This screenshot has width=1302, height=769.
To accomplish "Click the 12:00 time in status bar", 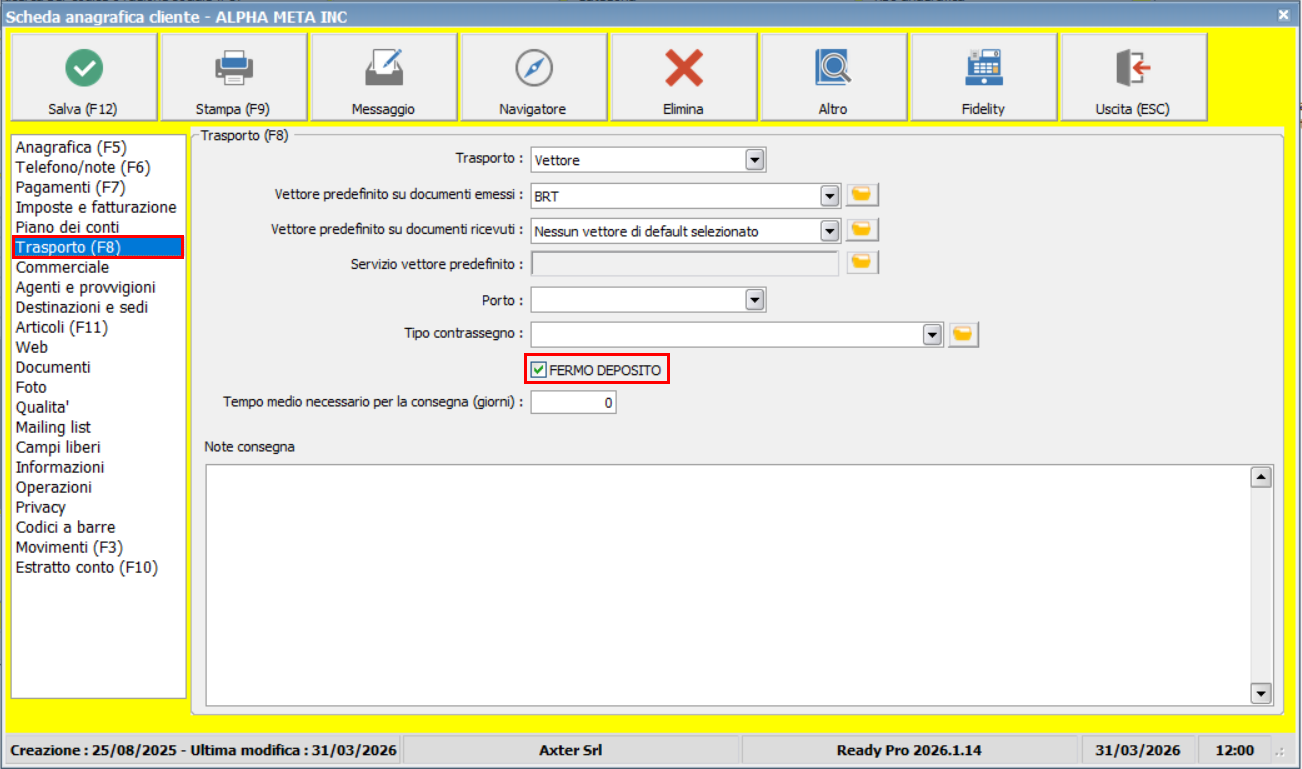I will click(x=1236, y=750).
